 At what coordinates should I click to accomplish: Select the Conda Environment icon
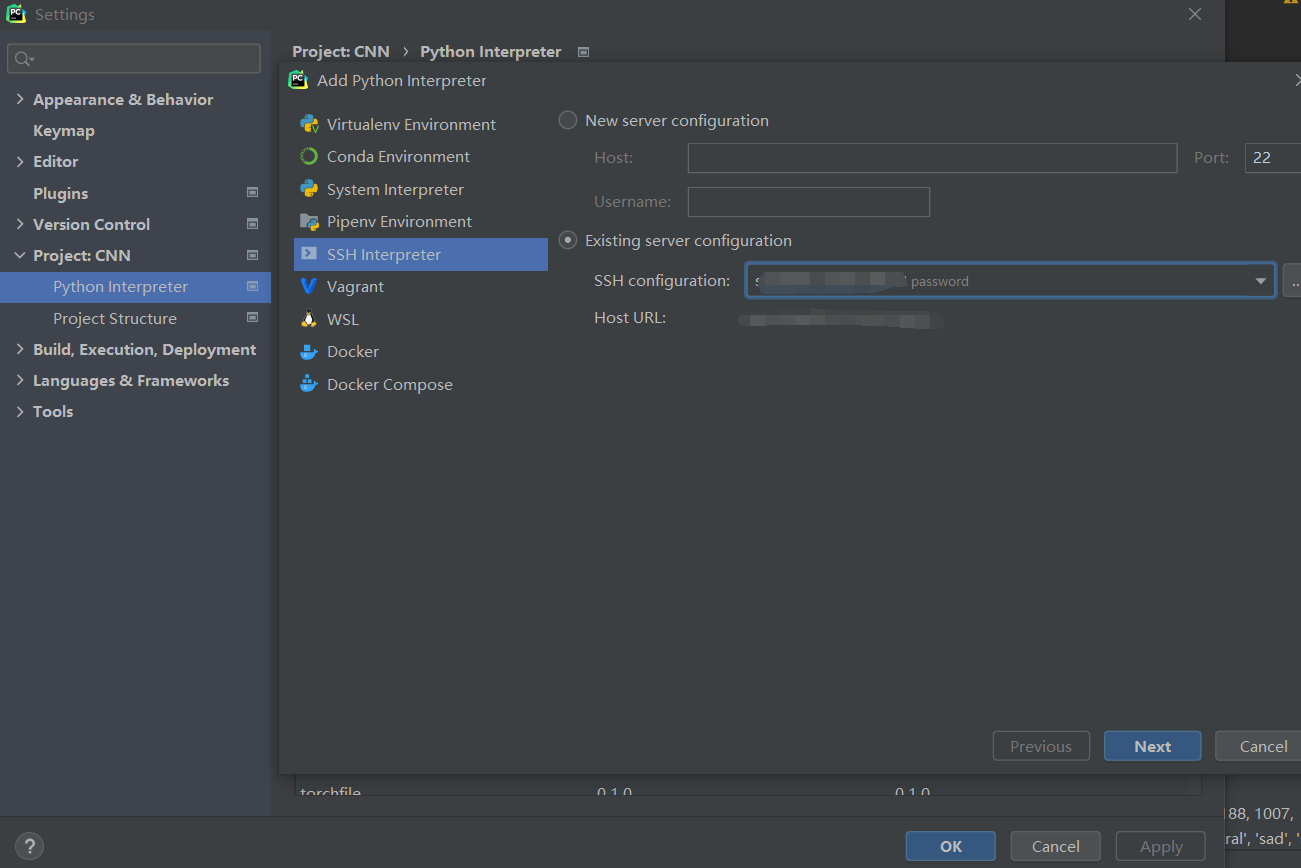click(310, 156)
